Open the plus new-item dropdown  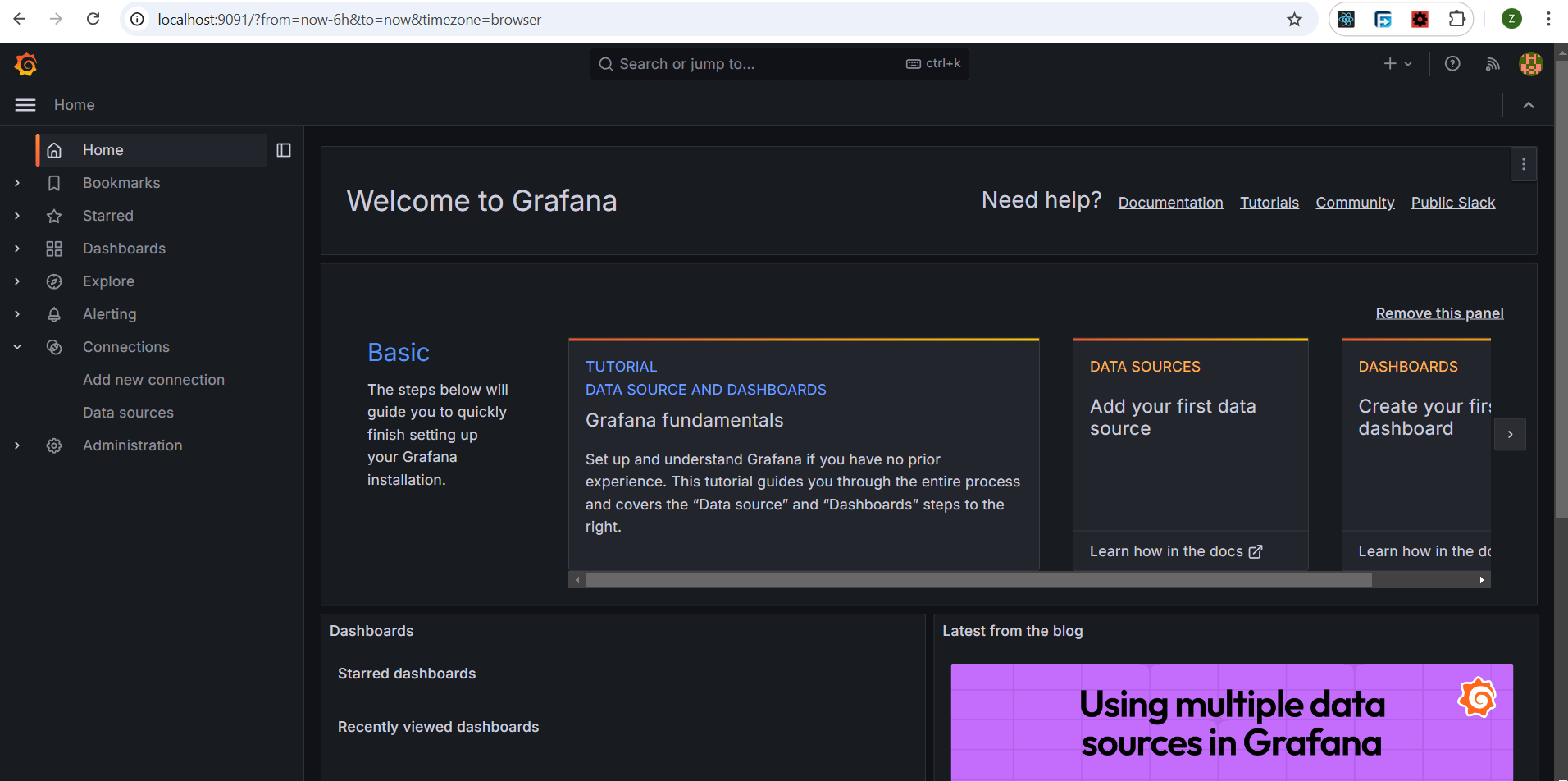[1397, 64]
